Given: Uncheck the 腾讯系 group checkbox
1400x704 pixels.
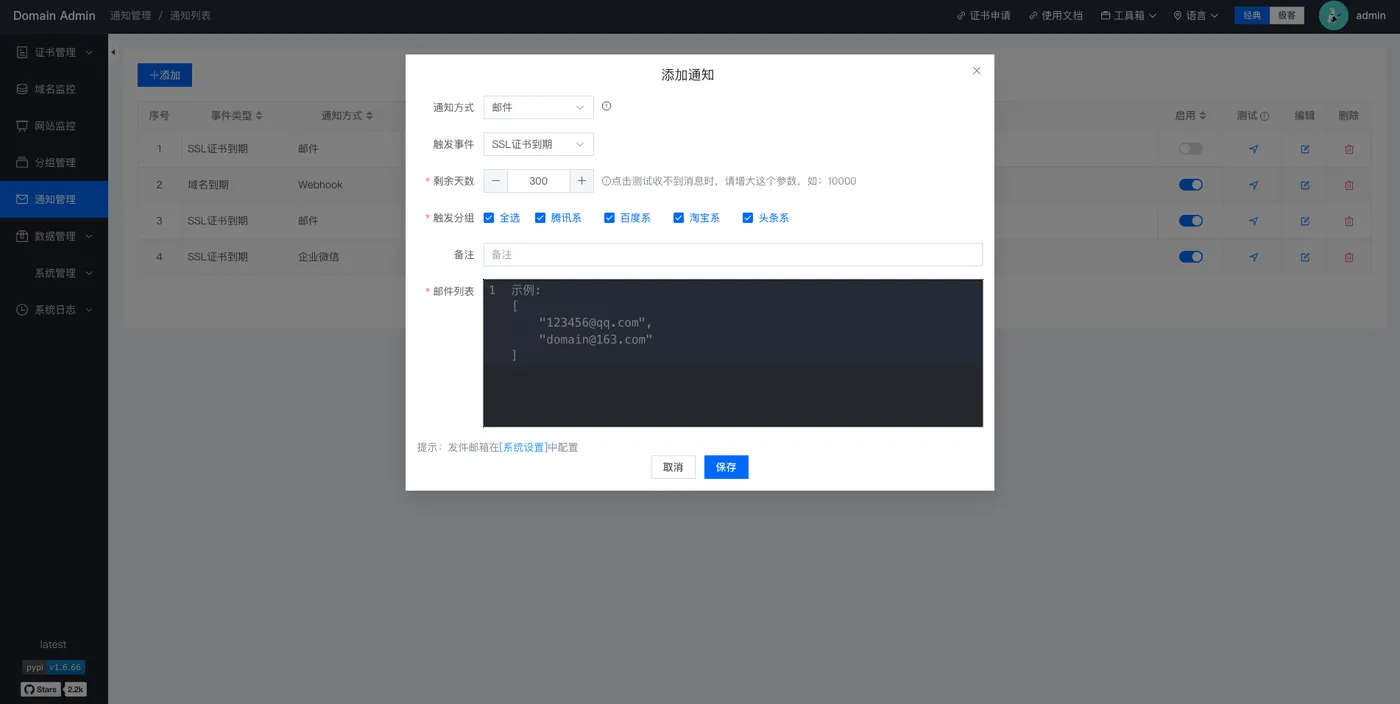Looking at the screenshot, I should pos(540,218).
